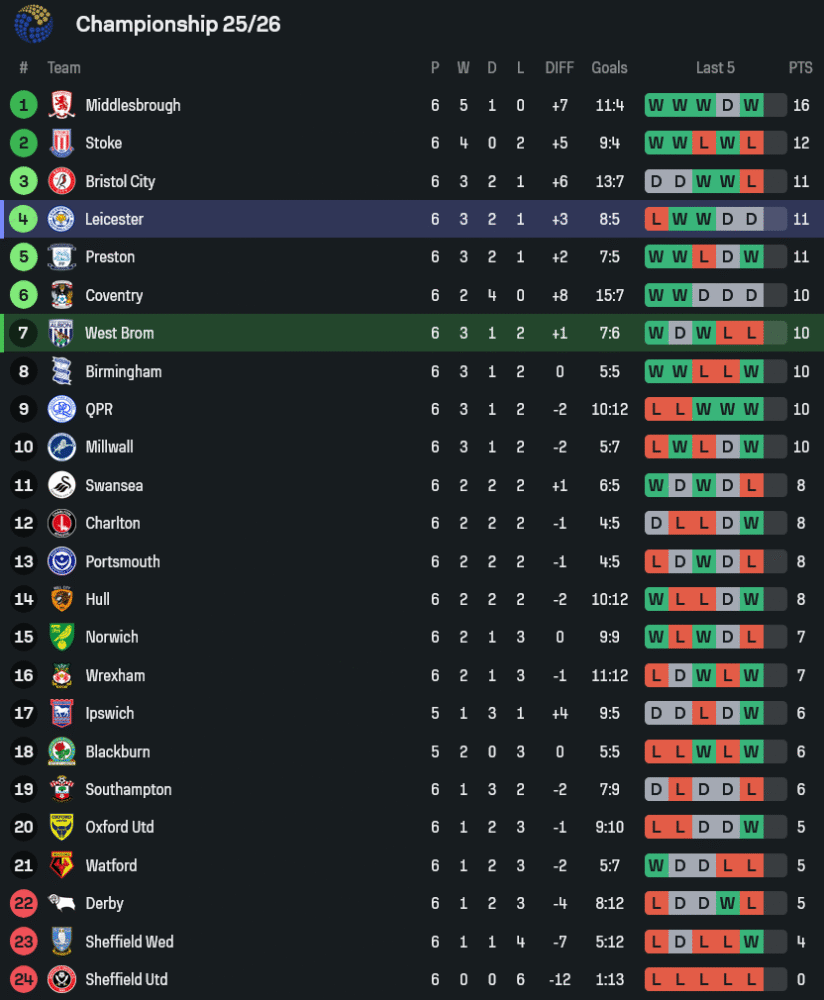Click the Coventry club crest
Viewport: 824px width, 1000px height.
tap(62, 295)
